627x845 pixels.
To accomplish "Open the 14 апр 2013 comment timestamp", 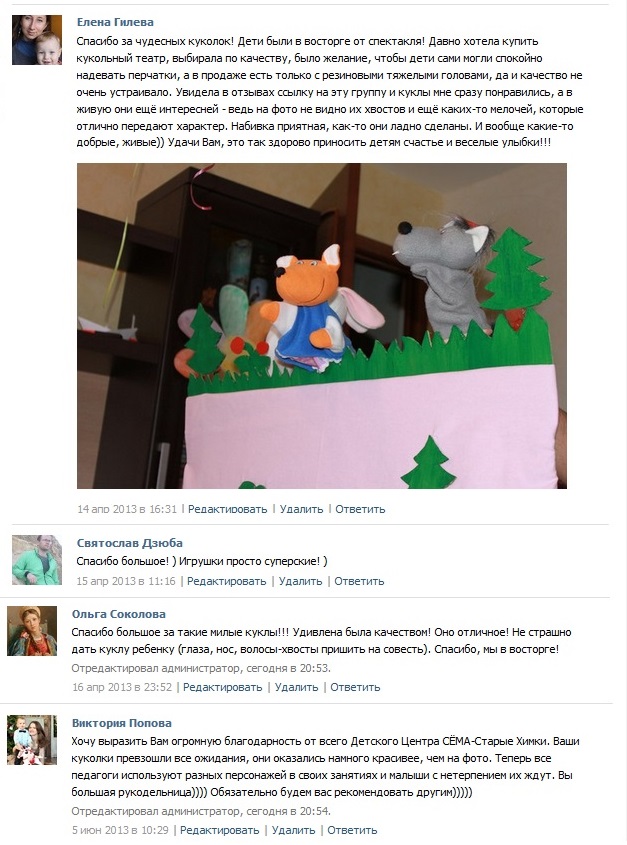I will pos(127,509).
